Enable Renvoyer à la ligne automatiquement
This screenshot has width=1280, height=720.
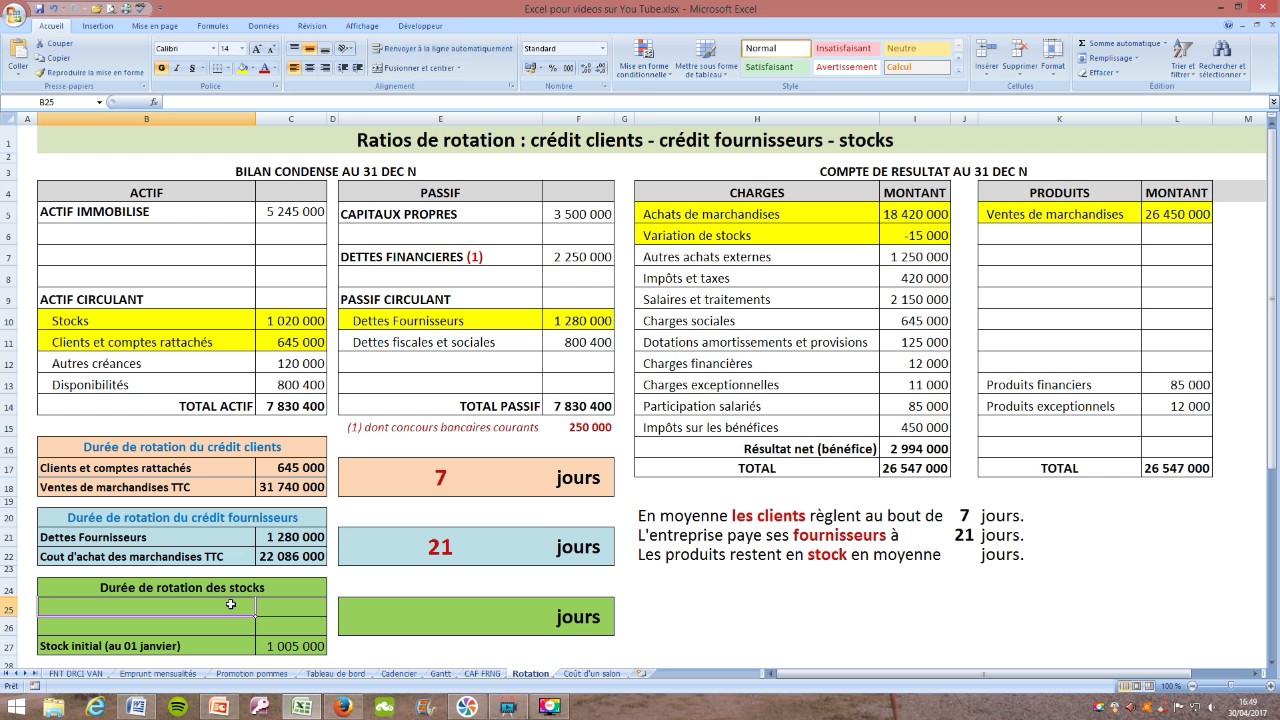(x=441, y=48)
